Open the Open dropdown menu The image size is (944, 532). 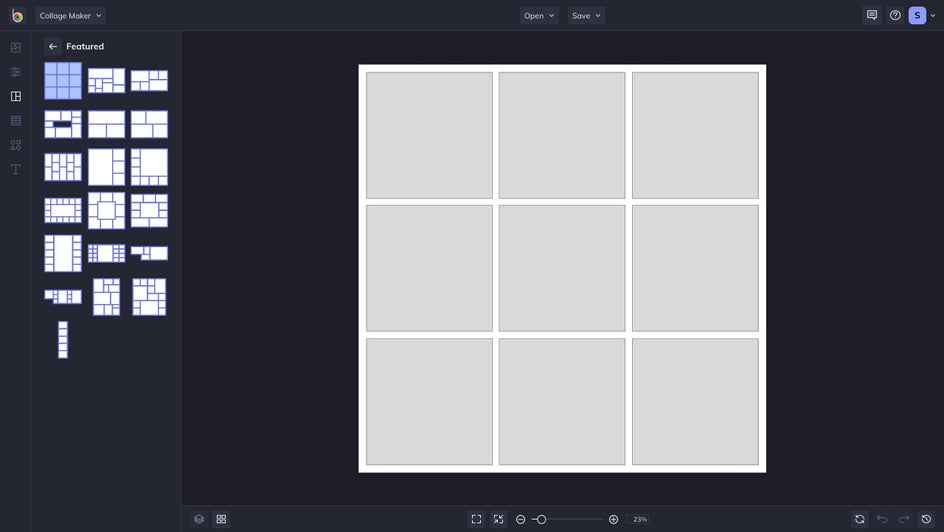[x=539, y=16]
